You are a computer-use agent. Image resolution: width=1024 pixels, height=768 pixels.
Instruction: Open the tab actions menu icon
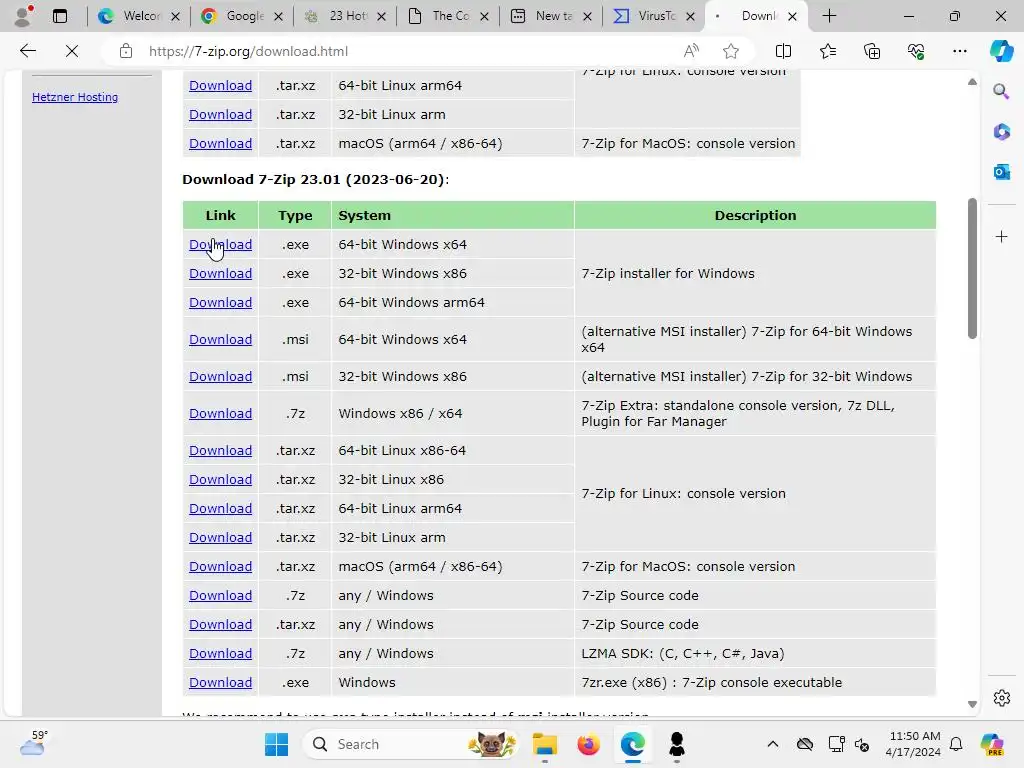(60, 16)
